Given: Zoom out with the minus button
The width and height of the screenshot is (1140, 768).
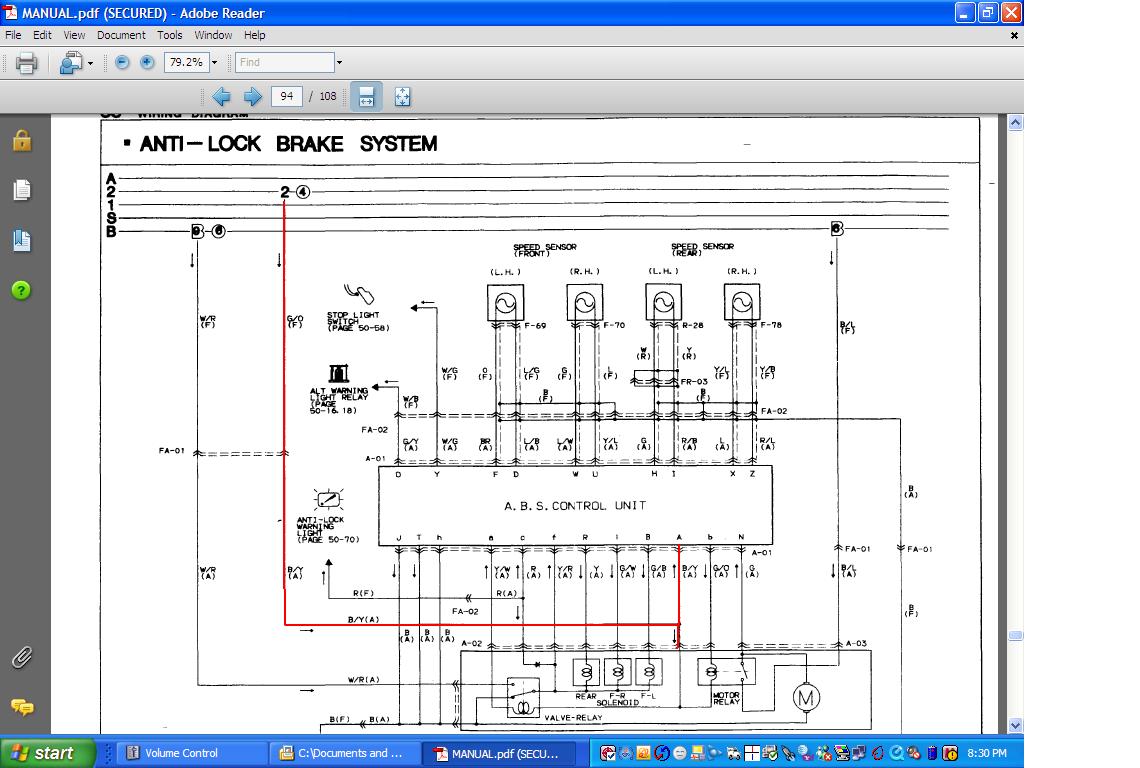Looking at the screenshot, I should (x=122, y=63).
